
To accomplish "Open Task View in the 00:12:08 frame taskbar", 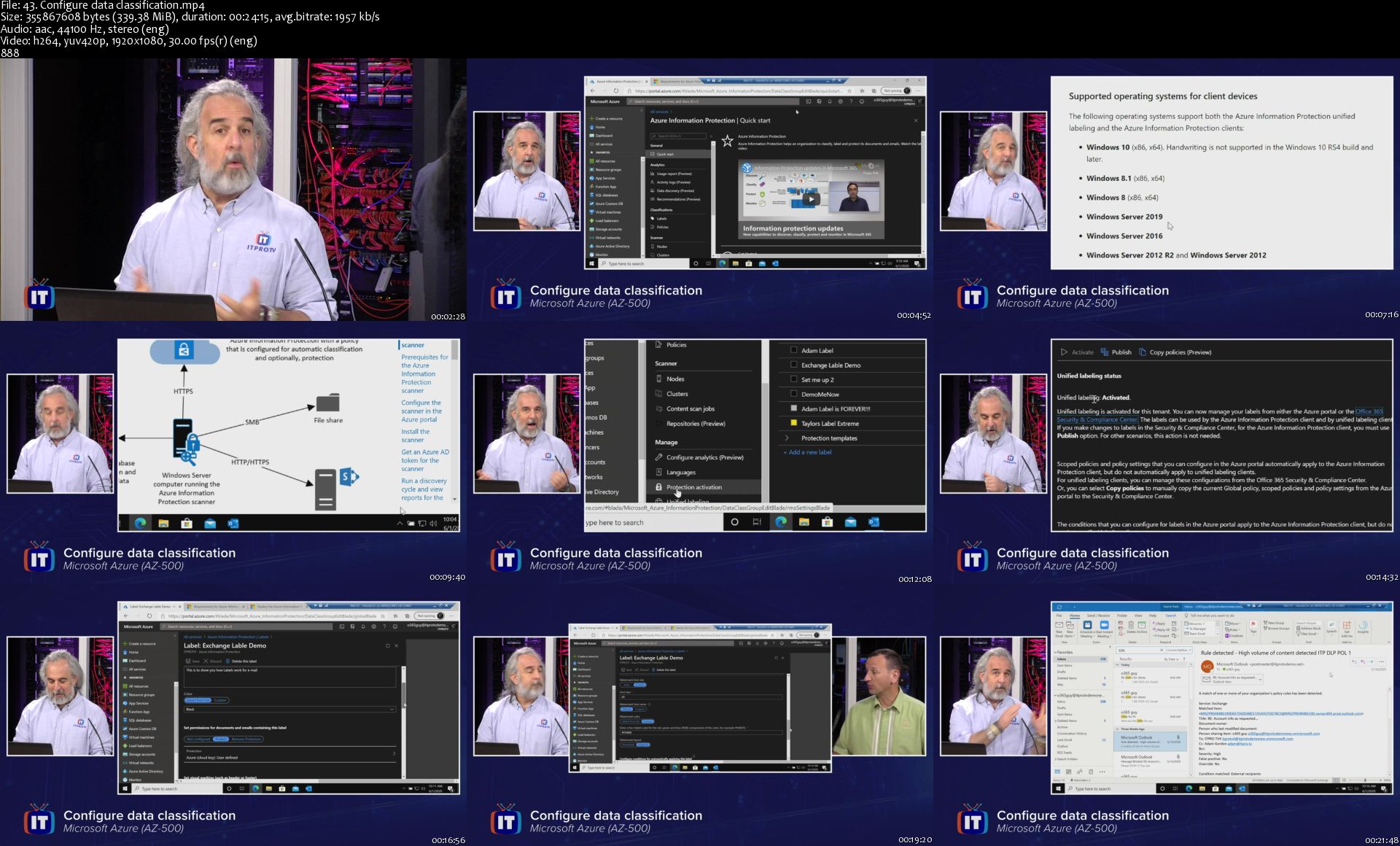I will [x=757, y=522].
